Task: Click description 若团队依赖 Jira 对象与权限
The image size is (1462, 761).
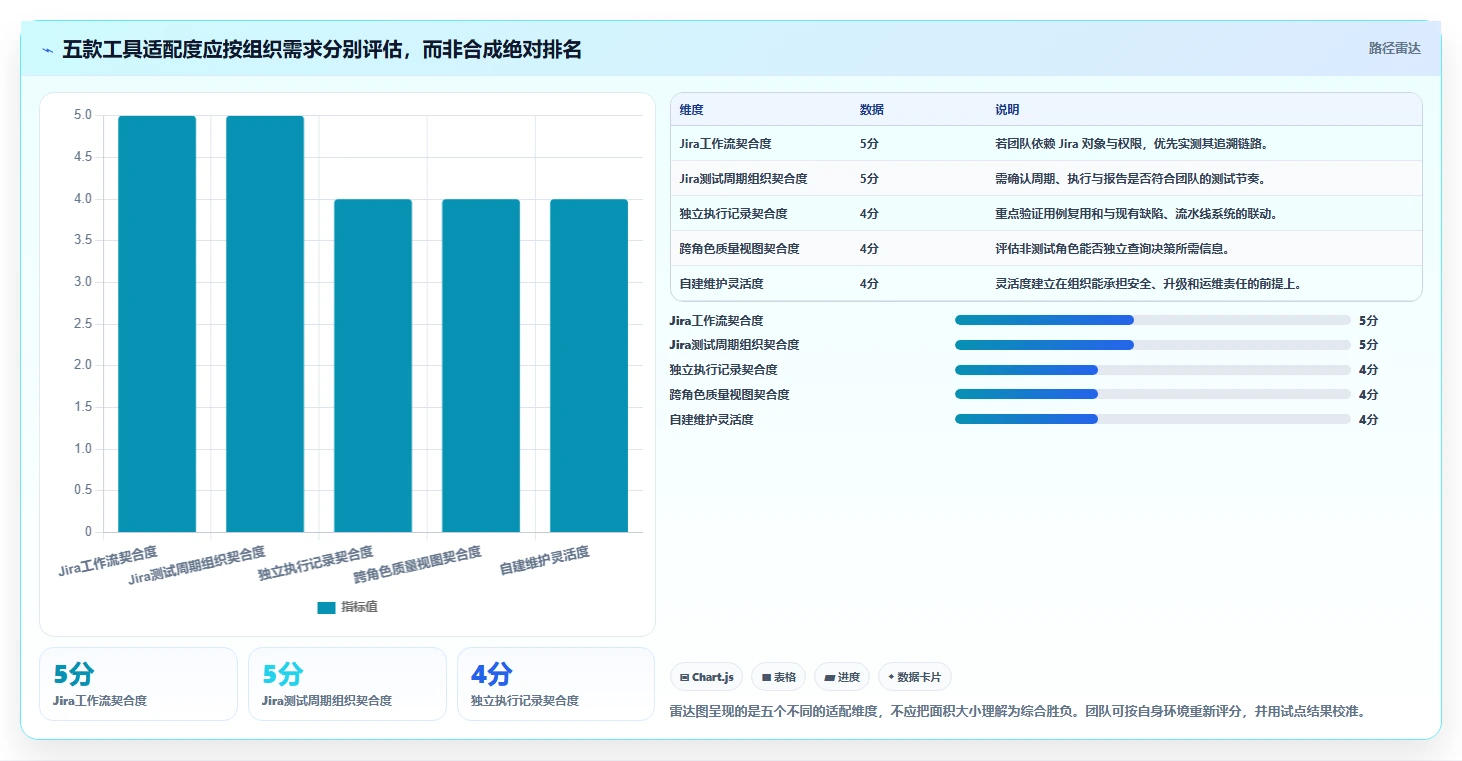Action: pyautogui.click(x=1131, y=144)
